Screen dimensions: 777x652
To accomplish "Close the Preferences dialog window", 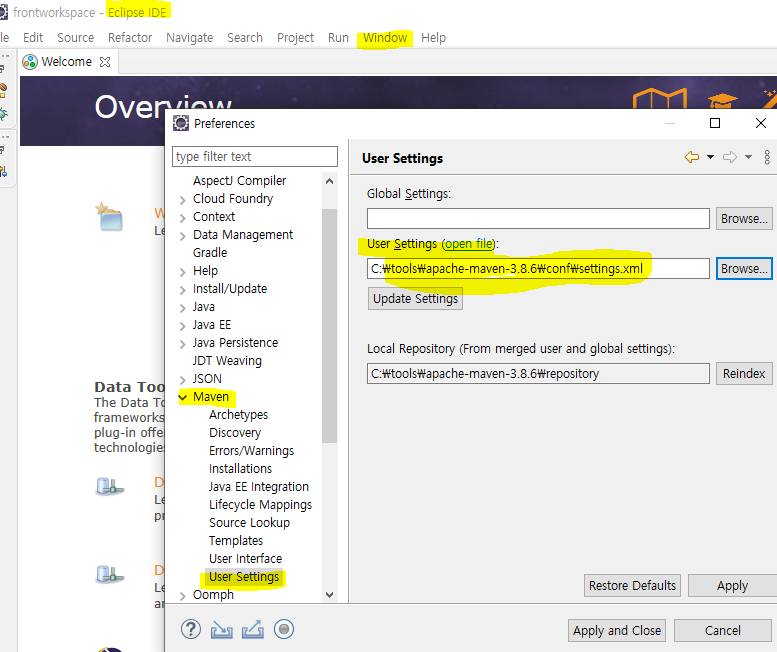I will 761,123.
